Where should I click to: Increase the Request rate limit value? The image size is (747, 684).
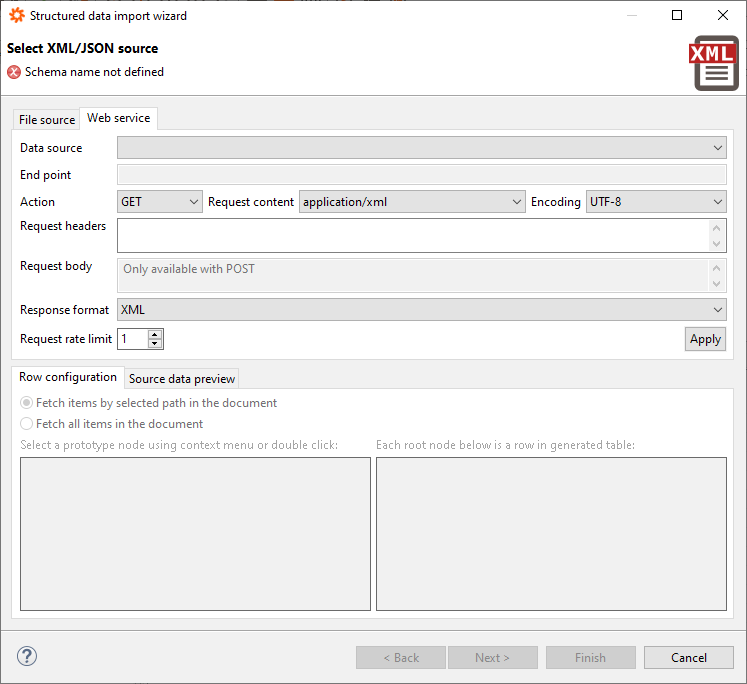coord(155,335)
